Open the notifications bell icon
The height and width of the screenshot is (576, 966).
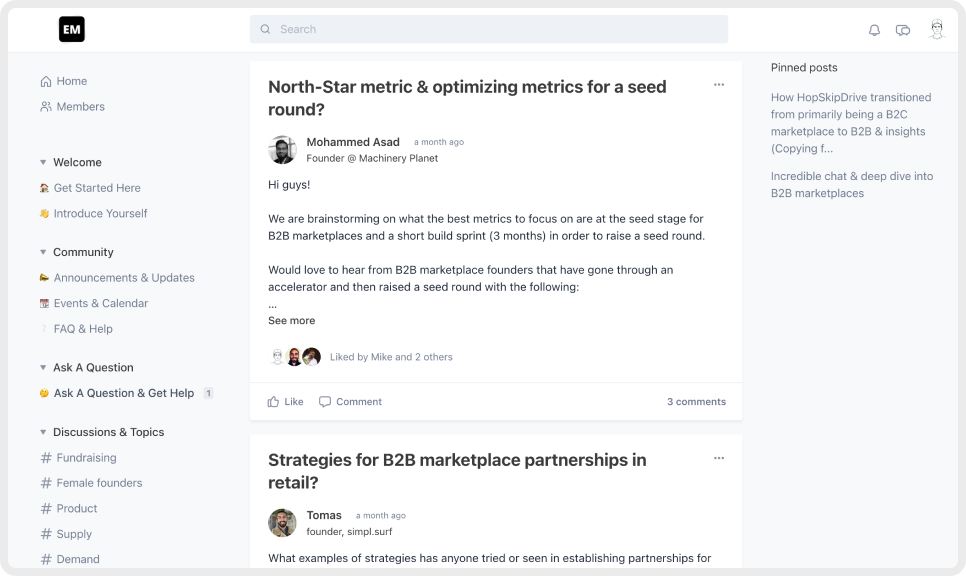coord(874,30)
